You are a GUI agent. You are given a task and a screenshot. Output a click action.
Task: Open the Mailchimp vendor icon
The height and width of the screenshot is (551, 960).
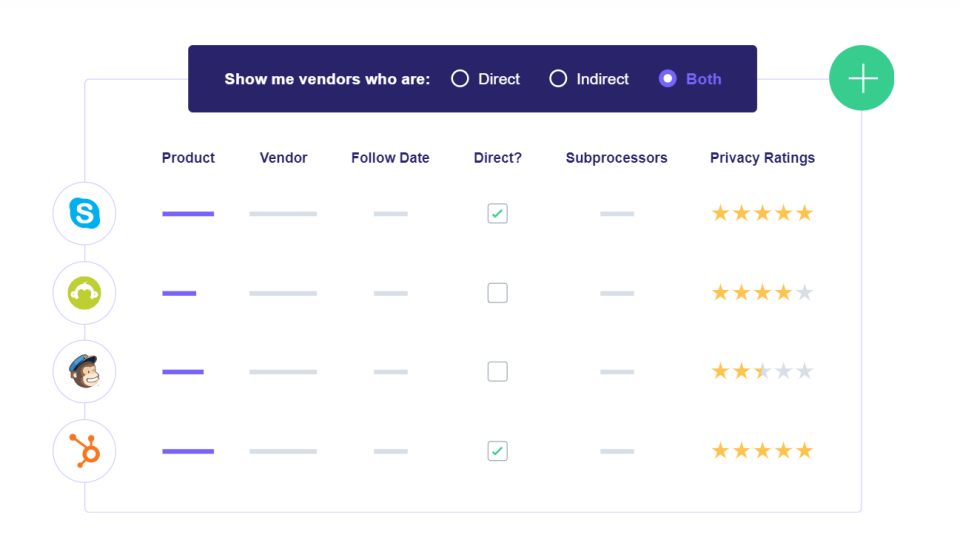[x=84, y=372]
